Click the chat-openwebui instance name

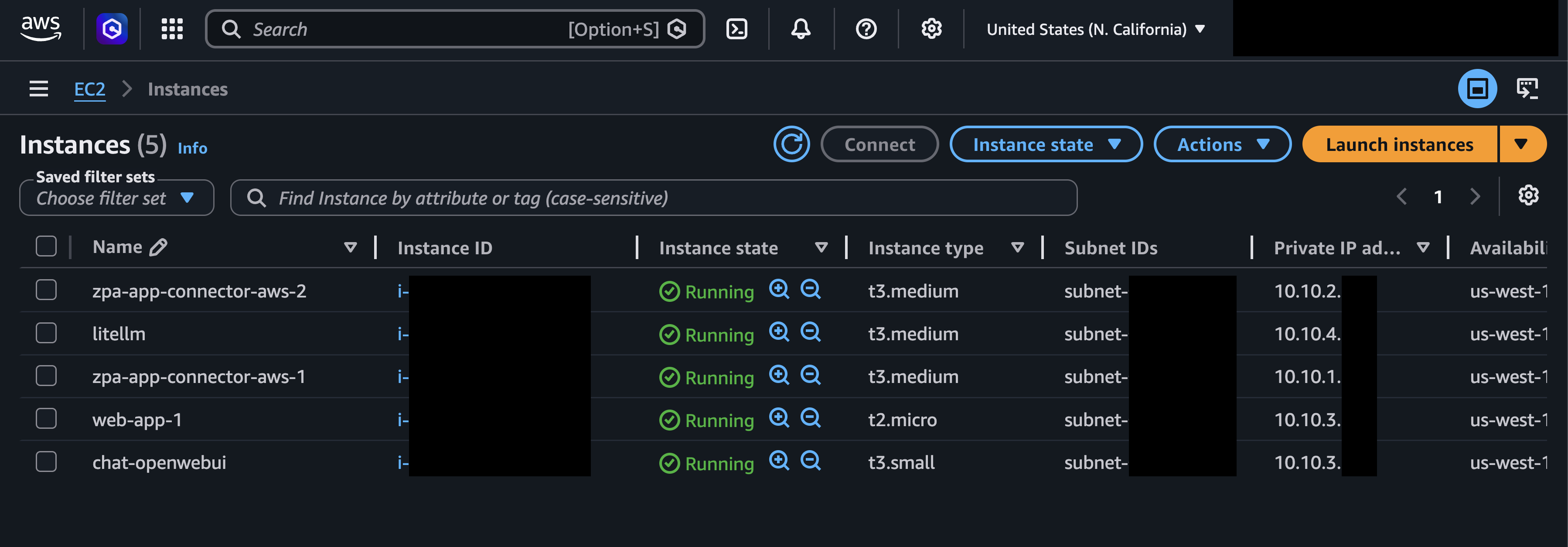click(x=159, y=462)
